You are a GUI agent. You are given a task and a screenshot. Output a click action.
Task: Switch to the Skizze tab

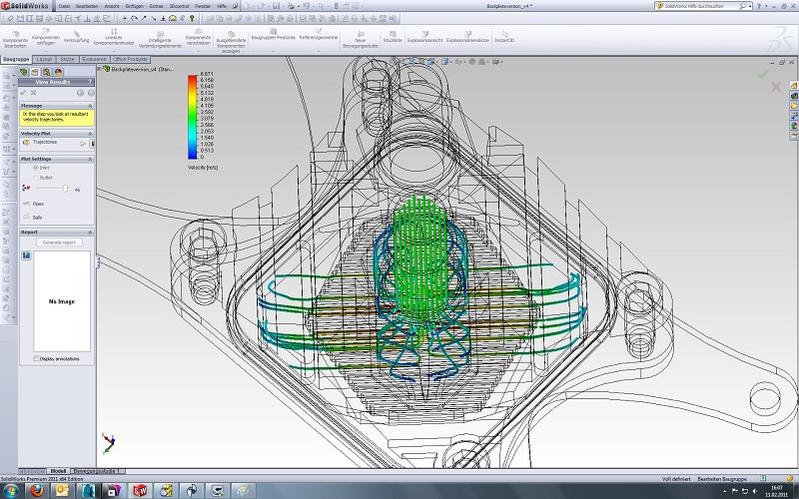coord(67,60)
